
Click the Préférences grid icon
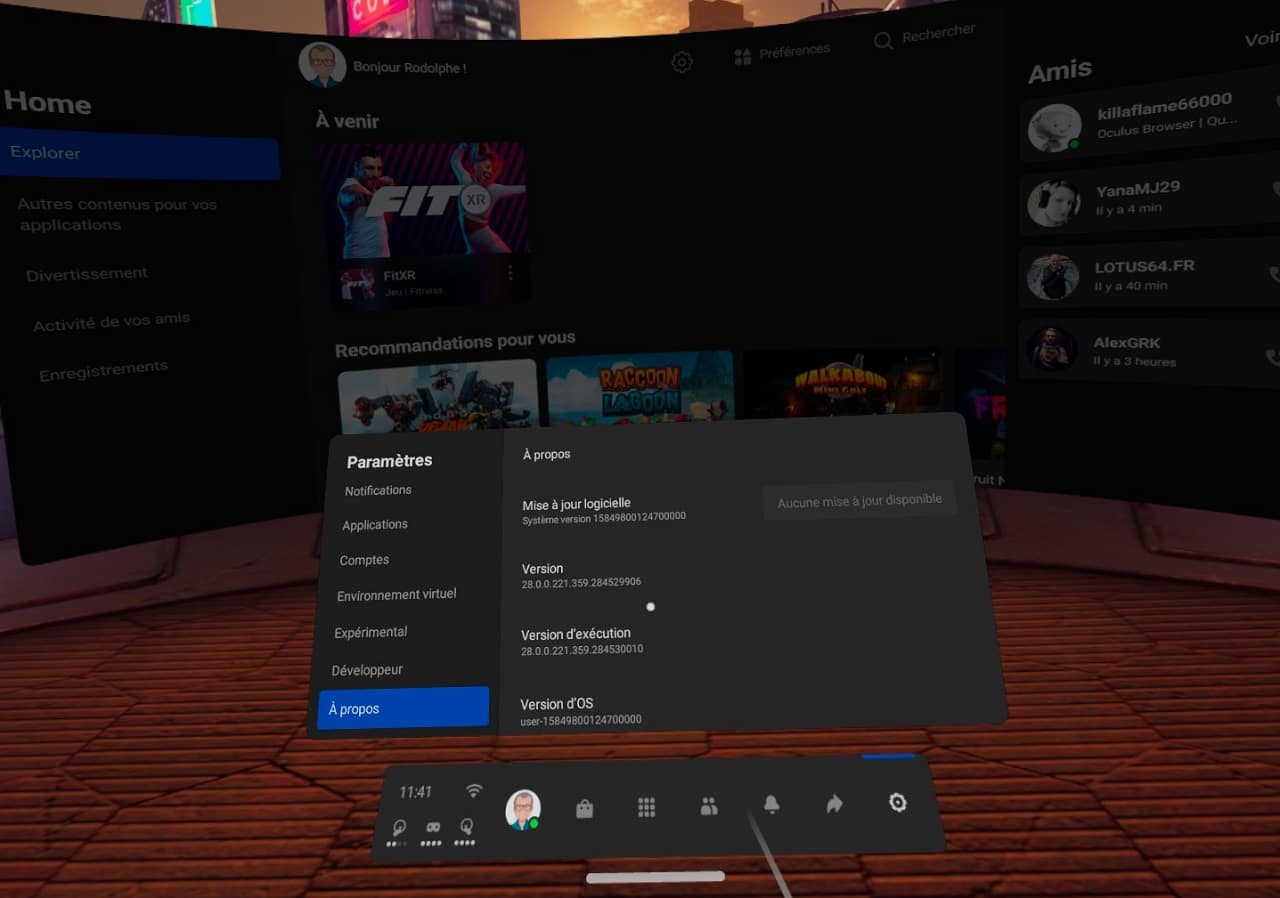point(742,57)
